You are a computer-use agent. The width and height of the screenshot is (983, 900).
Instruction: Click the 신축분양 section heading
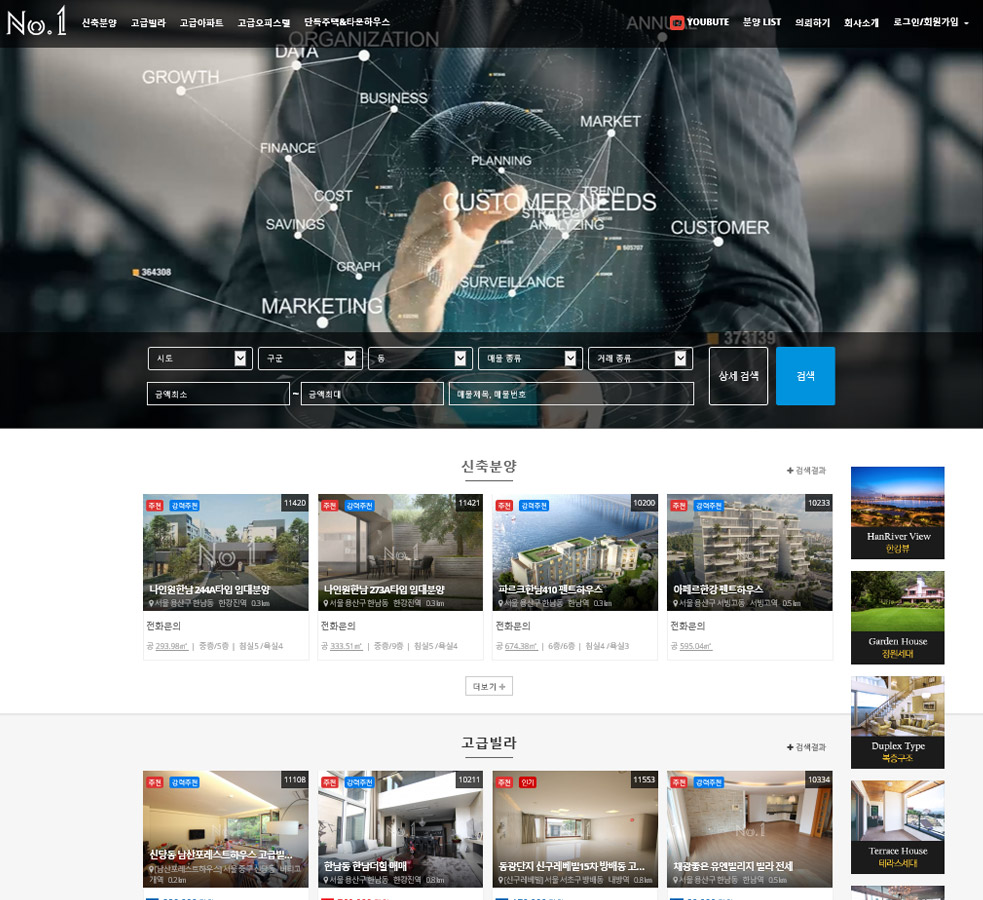coord(489,466)
